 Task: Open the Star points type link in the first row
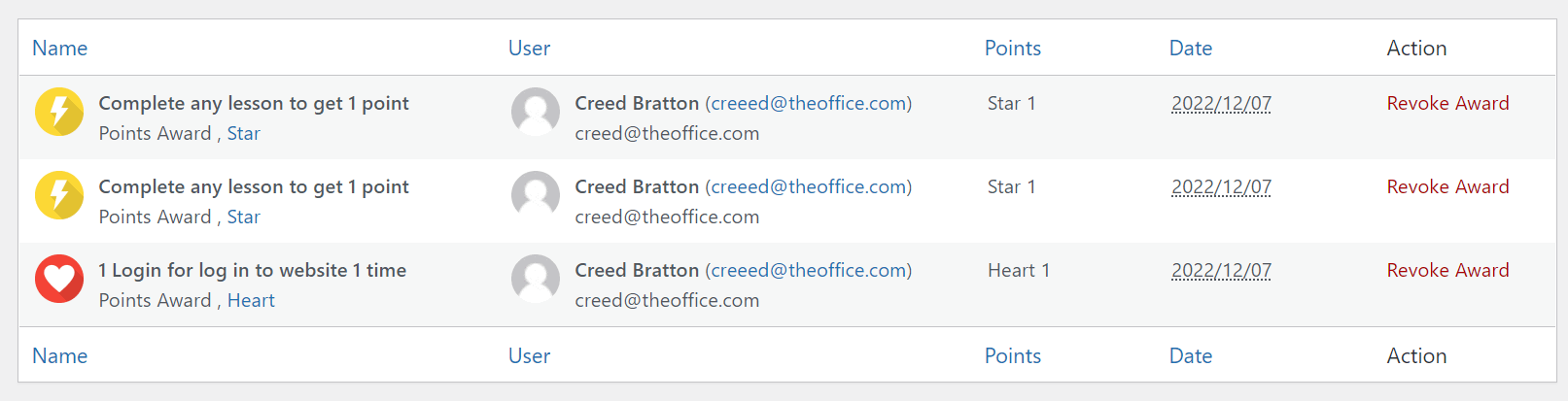[243, 134]
